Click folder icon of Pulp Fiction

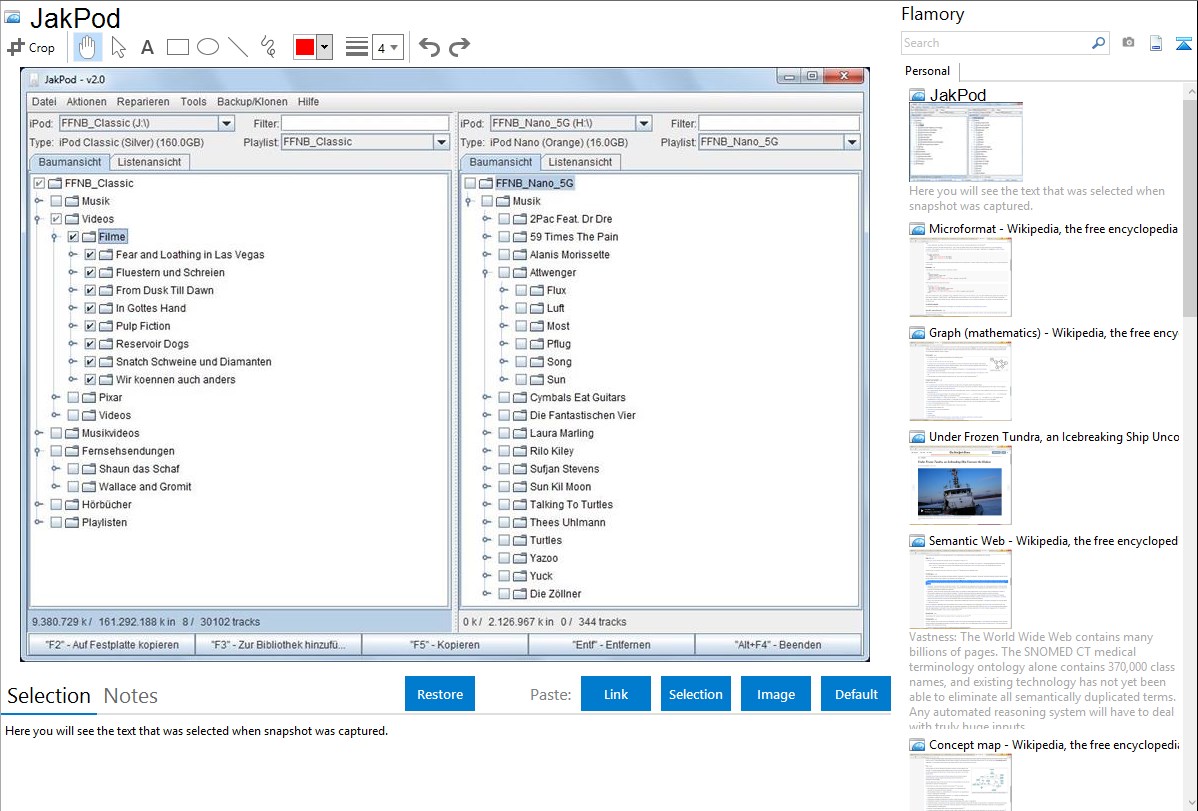click(106, 326)
